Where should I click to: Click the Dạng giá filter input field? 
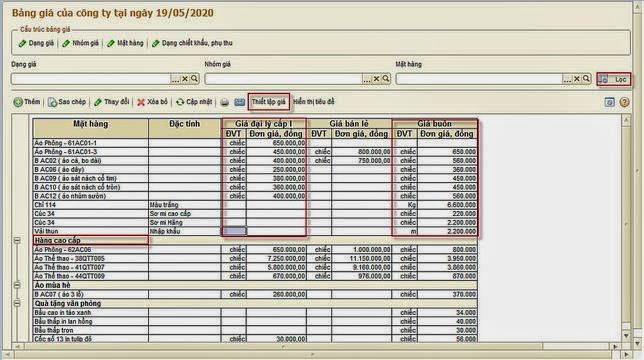click(91, 79)
